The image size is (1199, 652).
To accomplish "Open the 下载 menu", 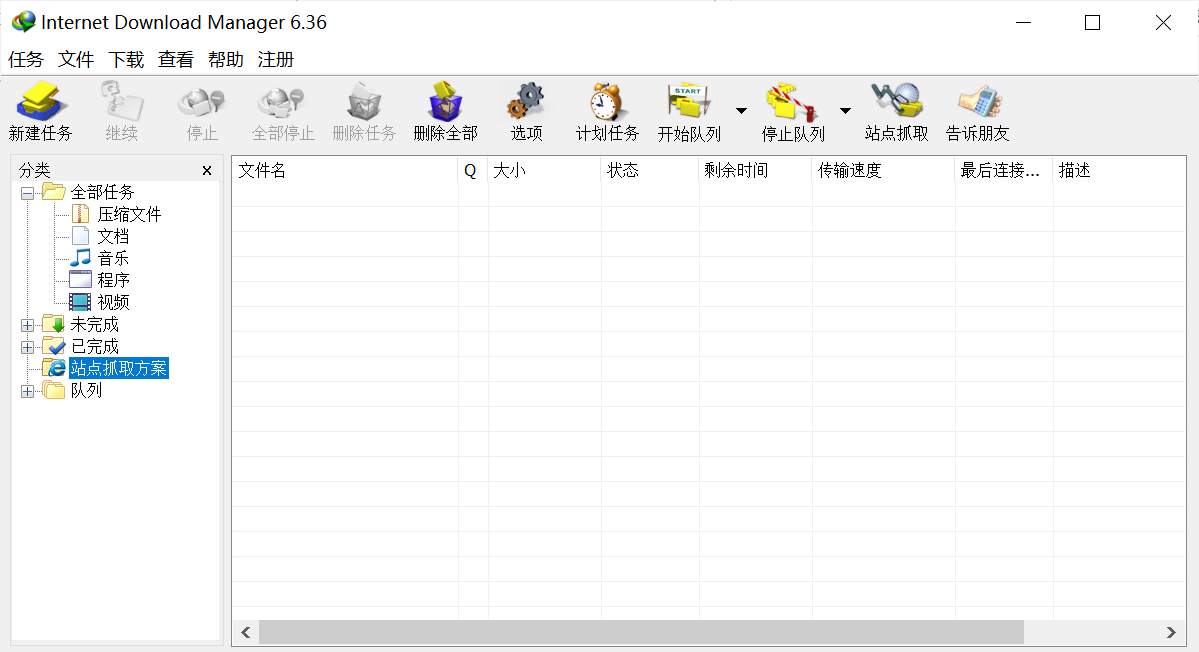I will 126,60.
